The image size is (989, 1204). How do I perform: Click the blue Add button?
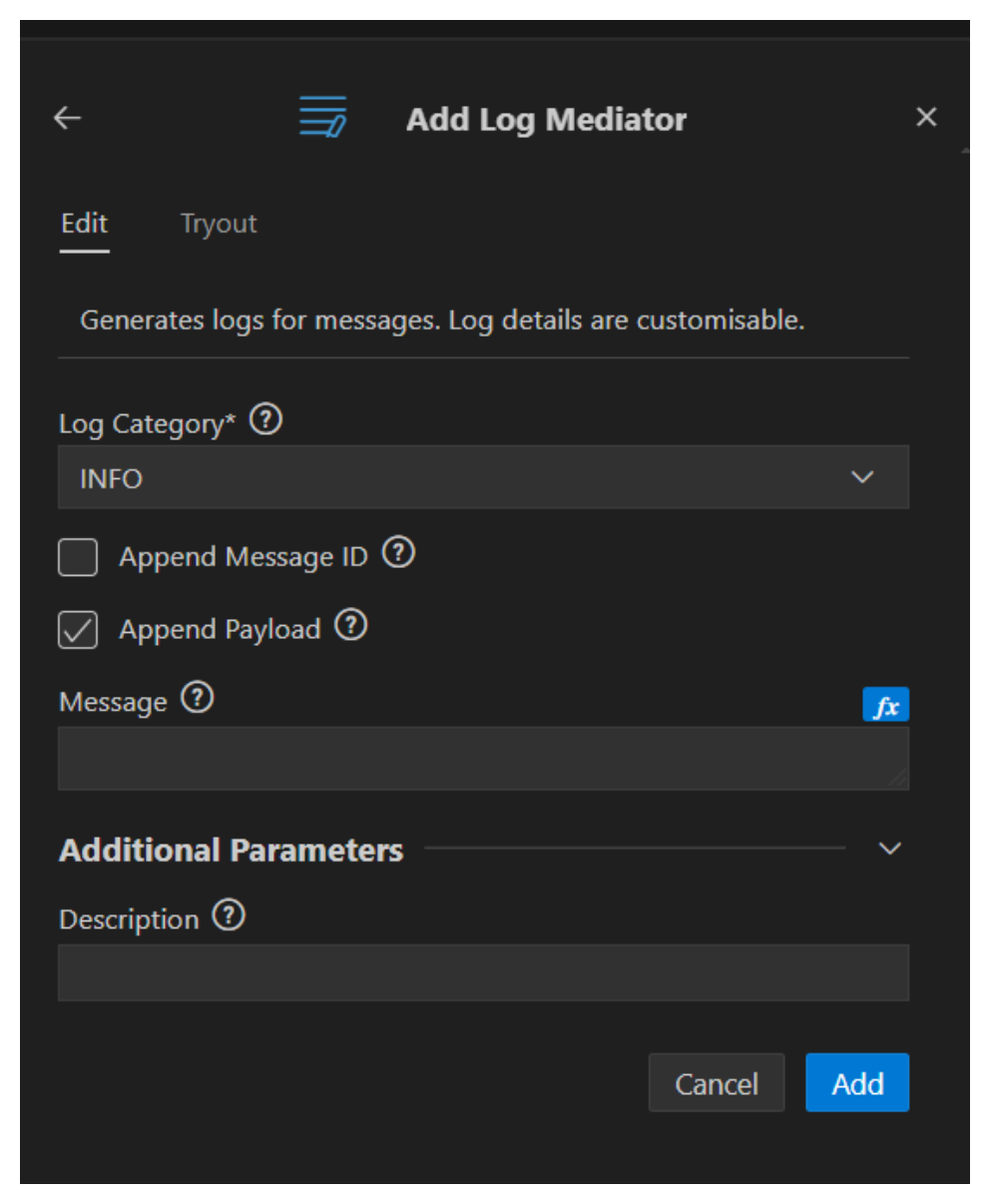coord(857,1083)
